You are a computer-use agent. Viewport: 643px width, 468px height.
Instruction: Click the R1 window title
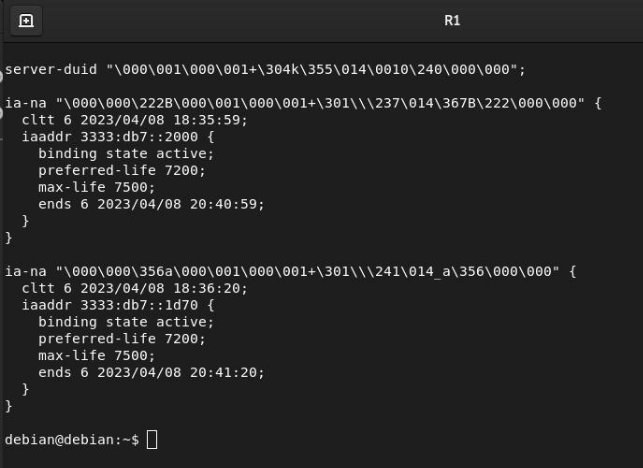pyautogui.click(x=452, y=21)
